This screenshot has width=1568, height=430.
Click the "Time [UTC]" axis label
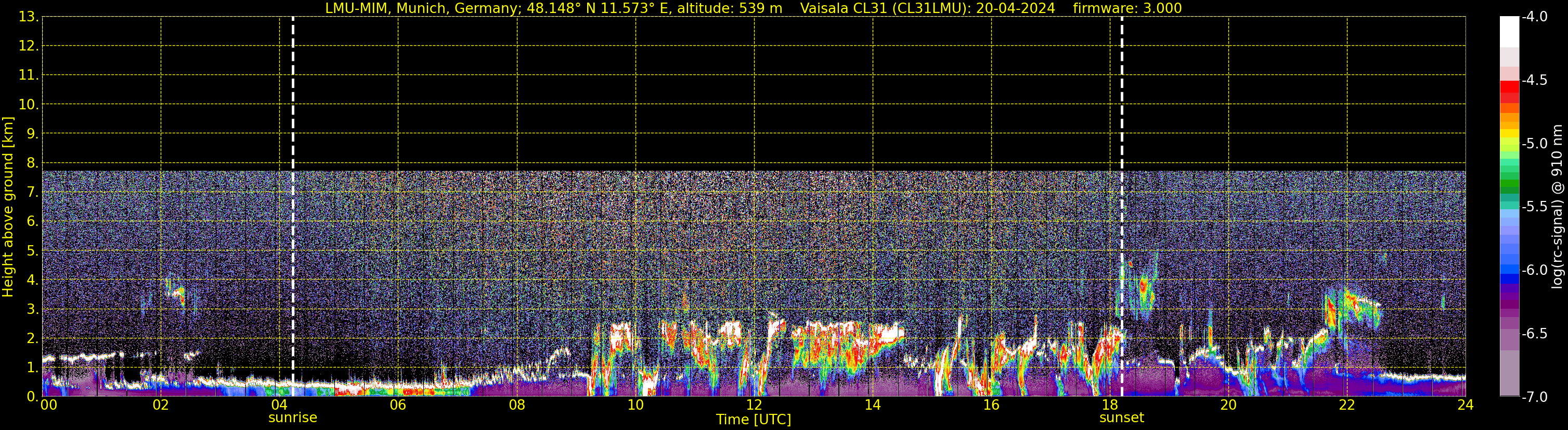(x=754, y=420)
